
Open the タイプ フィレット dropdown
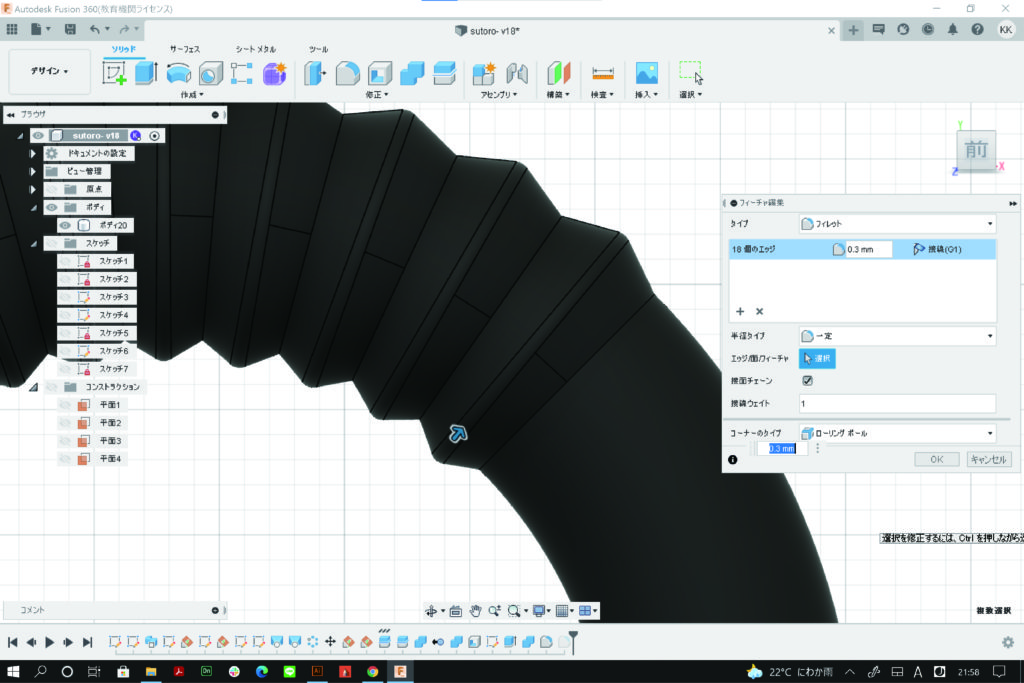click(897, 224)
